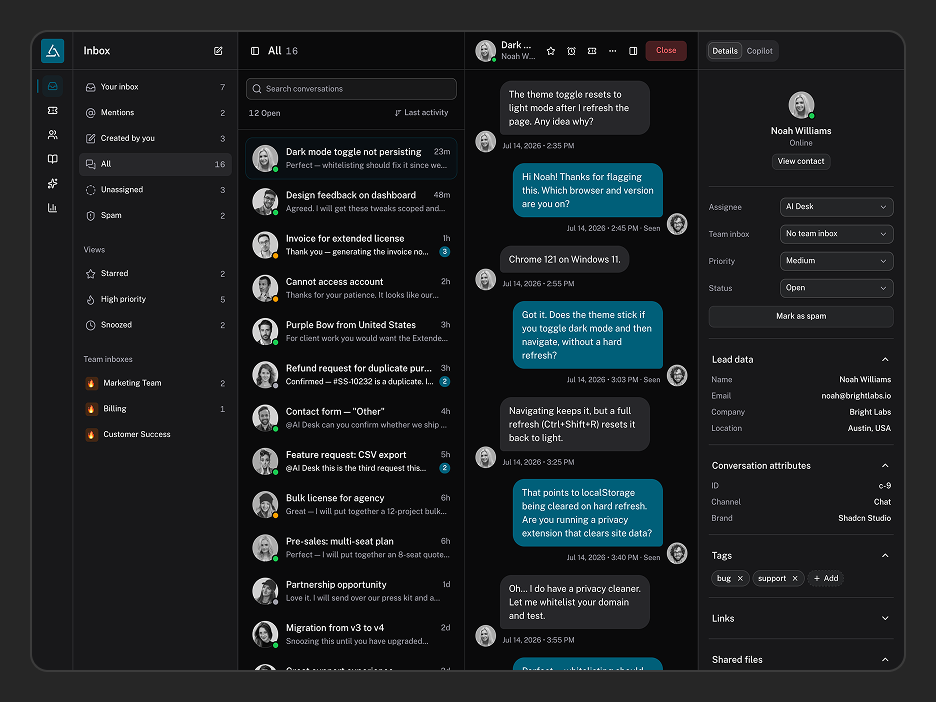Open the knowledge base book icon

pyautogui.click(x=53, y=159)
